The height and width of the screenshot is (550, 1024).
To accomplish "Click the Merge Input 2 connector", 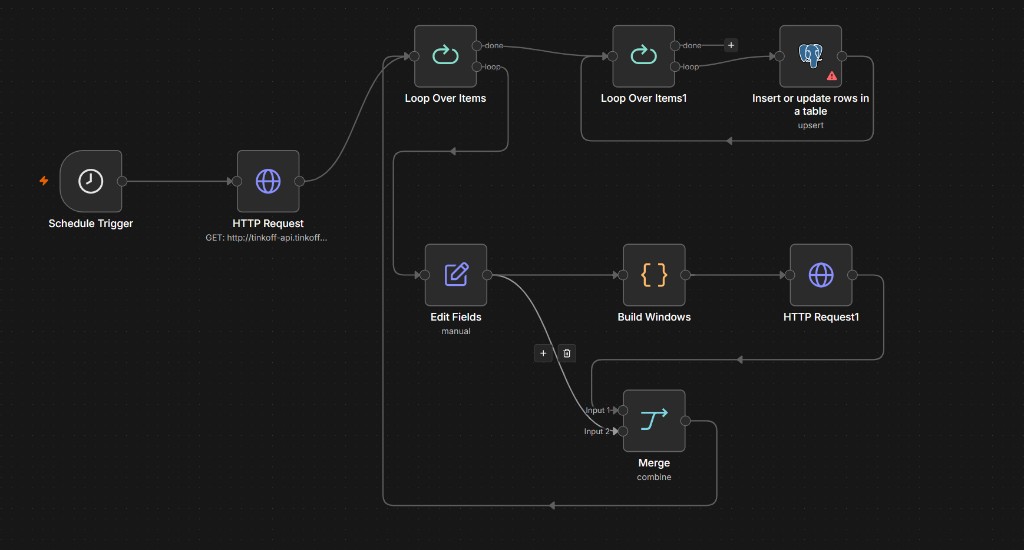I will pos(622,431).
